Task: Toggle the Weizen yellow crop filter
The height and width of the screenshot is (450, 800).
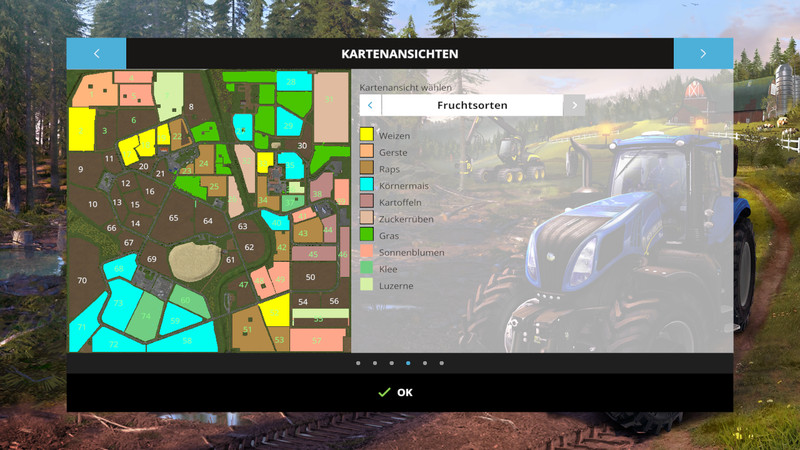Action: click(367, 135)
